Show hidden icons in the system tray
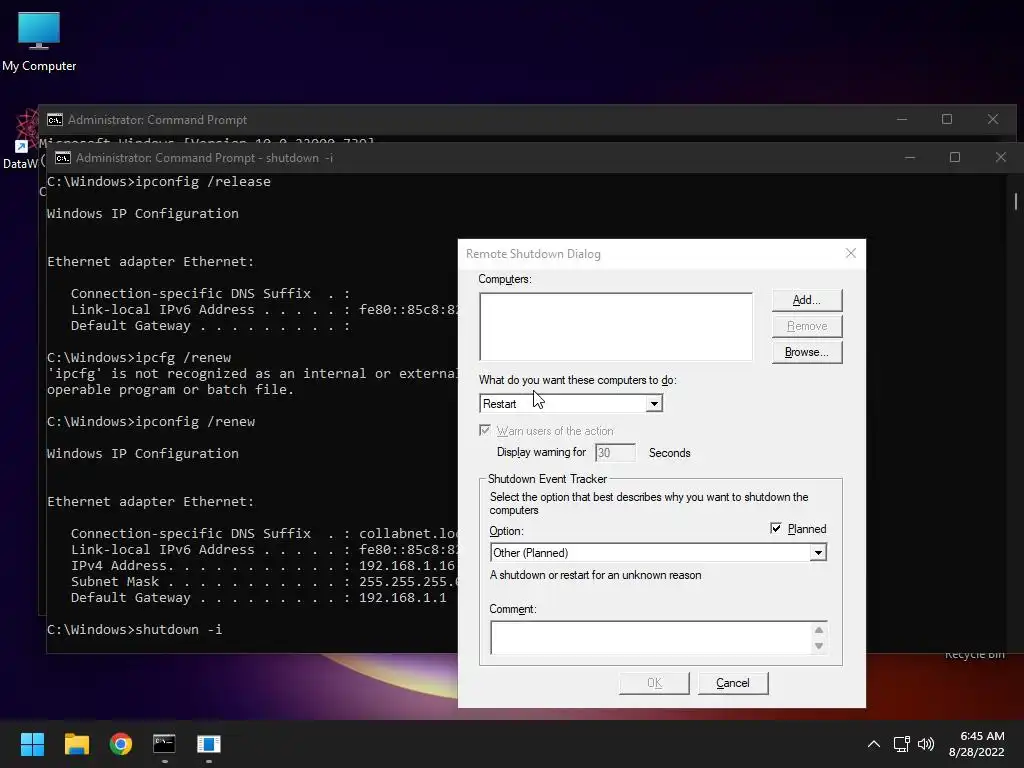This screenshot has width=1024, height=768. (874, 744)
